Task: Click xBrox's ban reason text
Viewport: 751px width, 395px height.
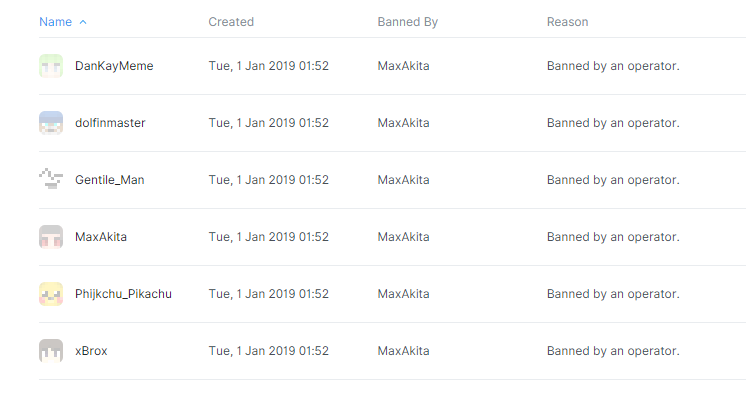Action: click(613, 351)
